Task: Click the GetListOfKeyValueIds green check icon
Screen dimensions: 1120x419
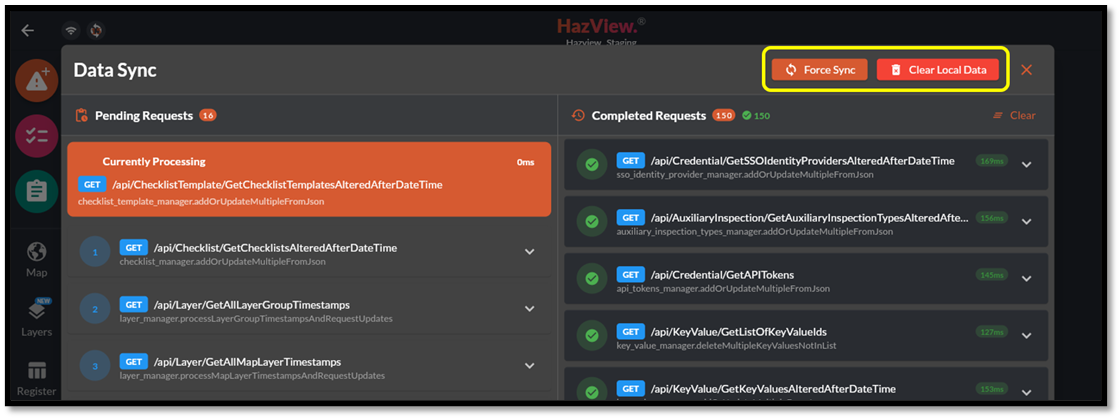Action: pyautogui.click(x=592, y=336)
